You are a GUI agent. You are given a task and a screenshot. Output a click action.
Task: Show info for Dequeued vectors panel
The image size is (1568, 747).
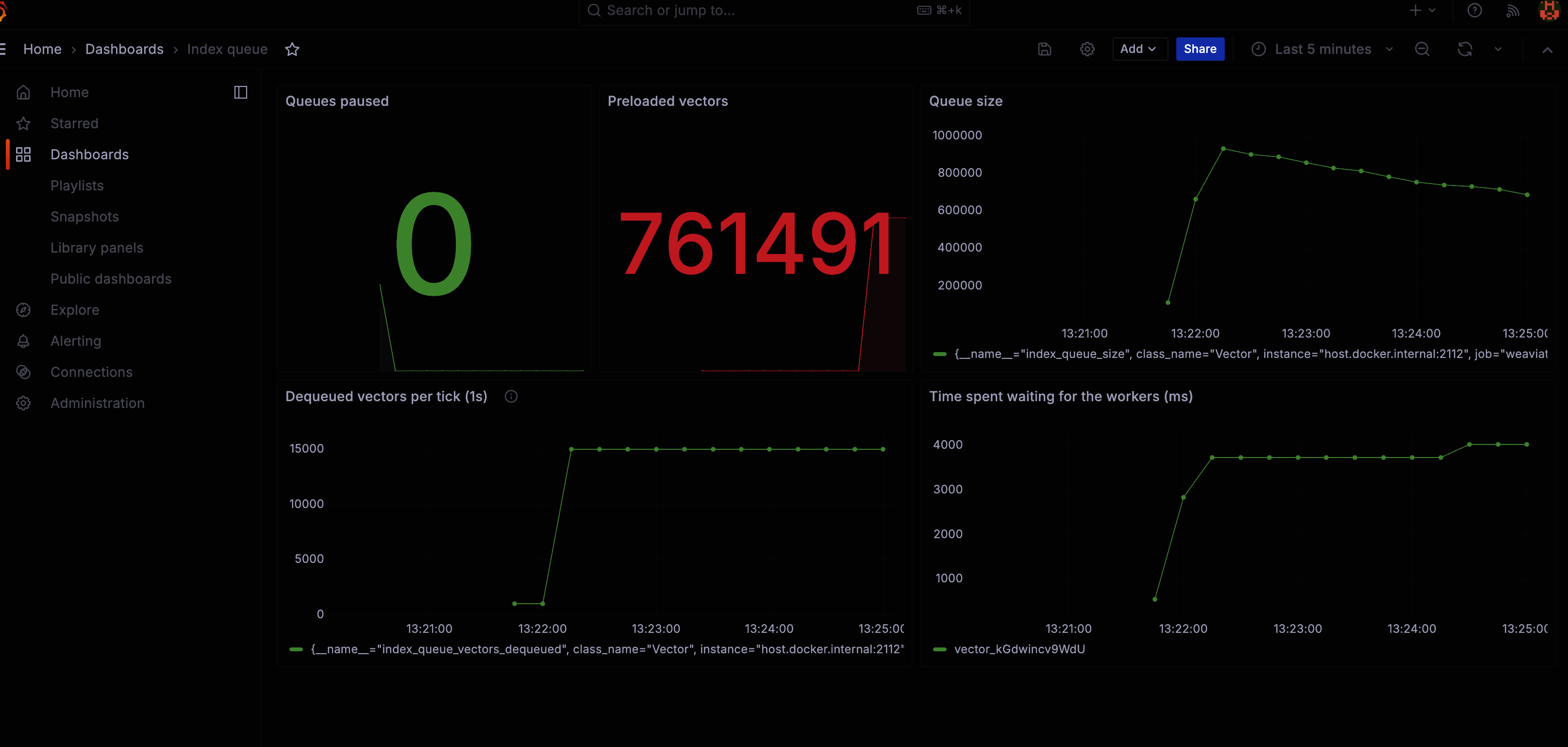click(511, 396)
